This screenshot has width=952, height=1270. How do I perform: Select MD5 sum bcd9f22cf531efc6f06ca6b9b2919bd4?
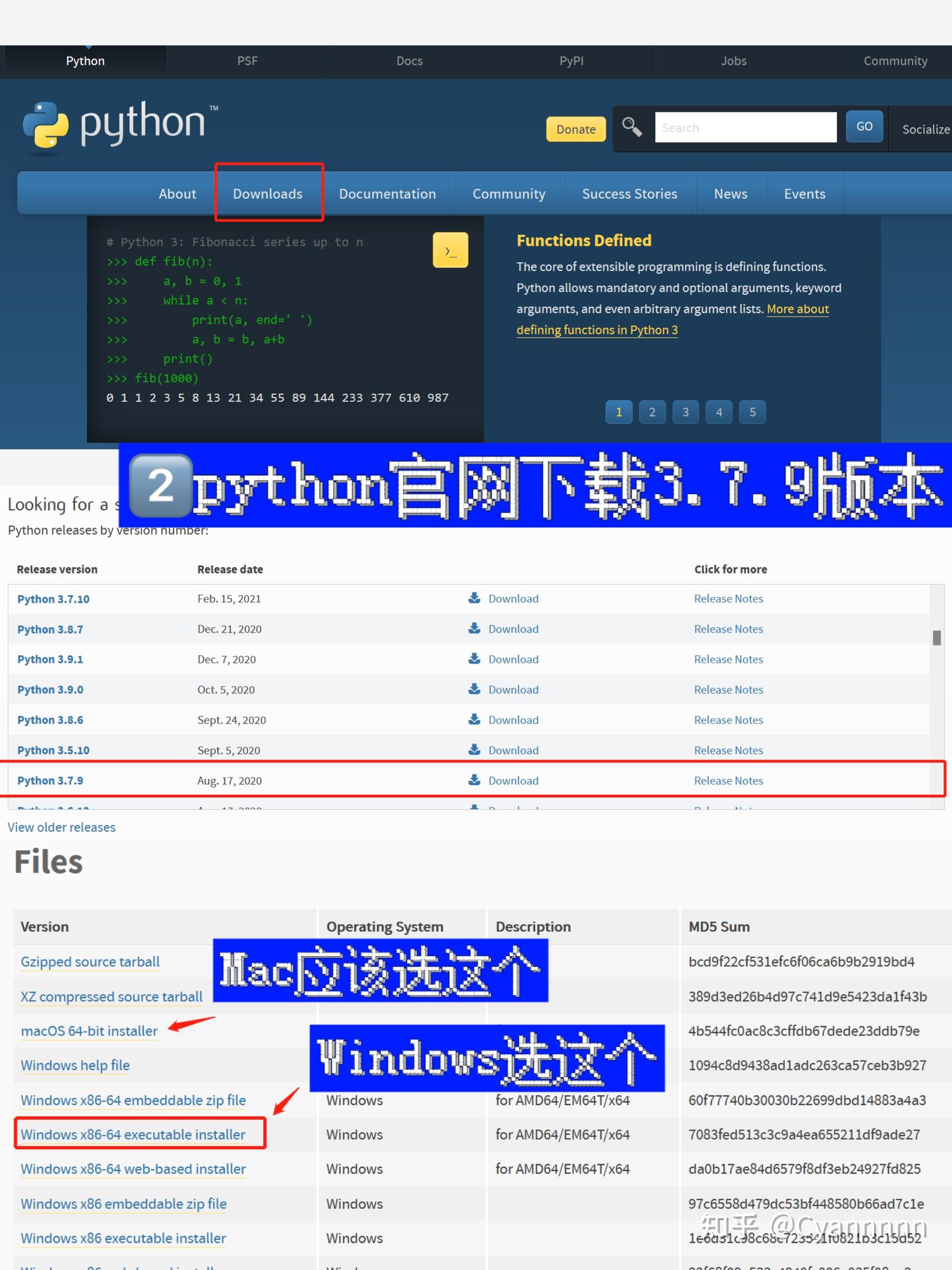[x=801, y=962]
